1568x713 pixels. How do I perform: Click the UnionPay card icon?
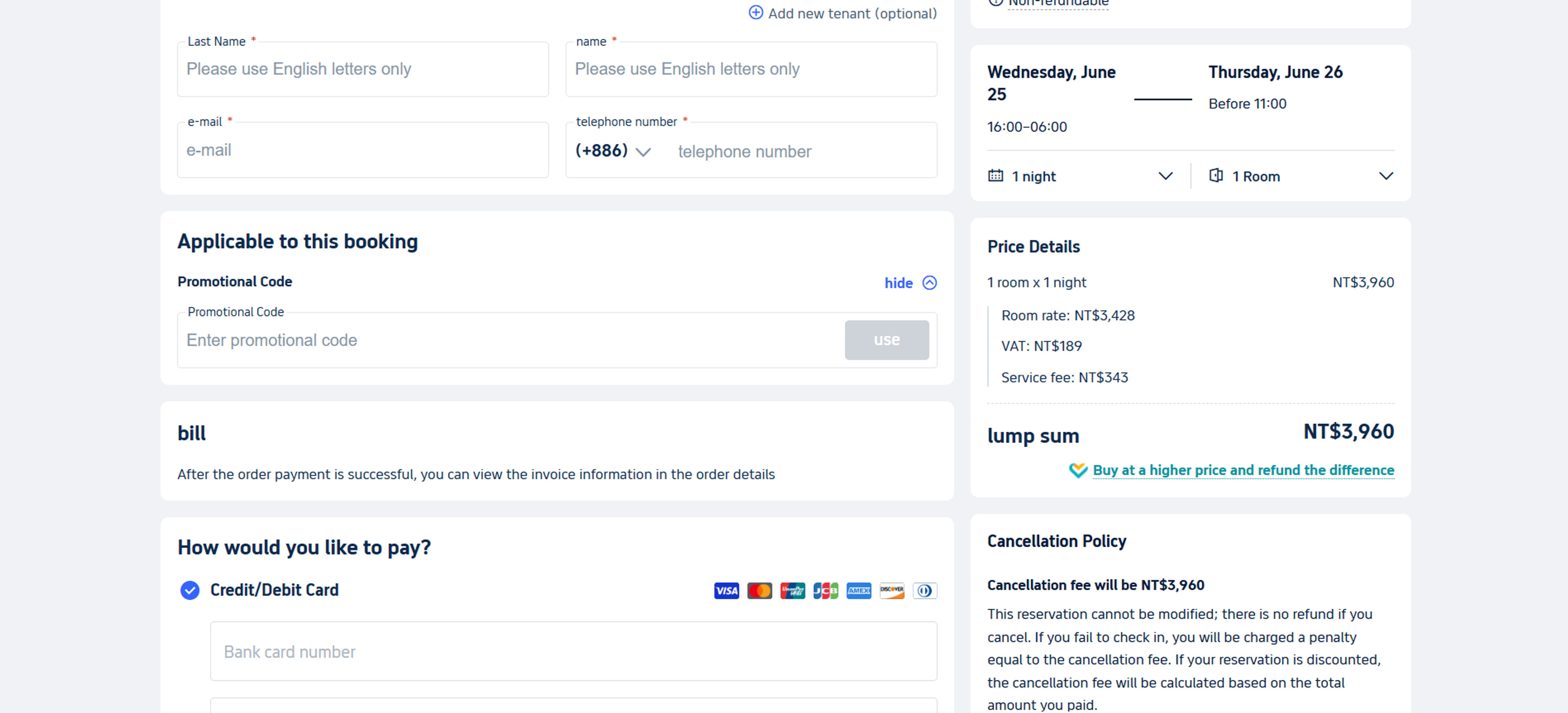[793, 590]
